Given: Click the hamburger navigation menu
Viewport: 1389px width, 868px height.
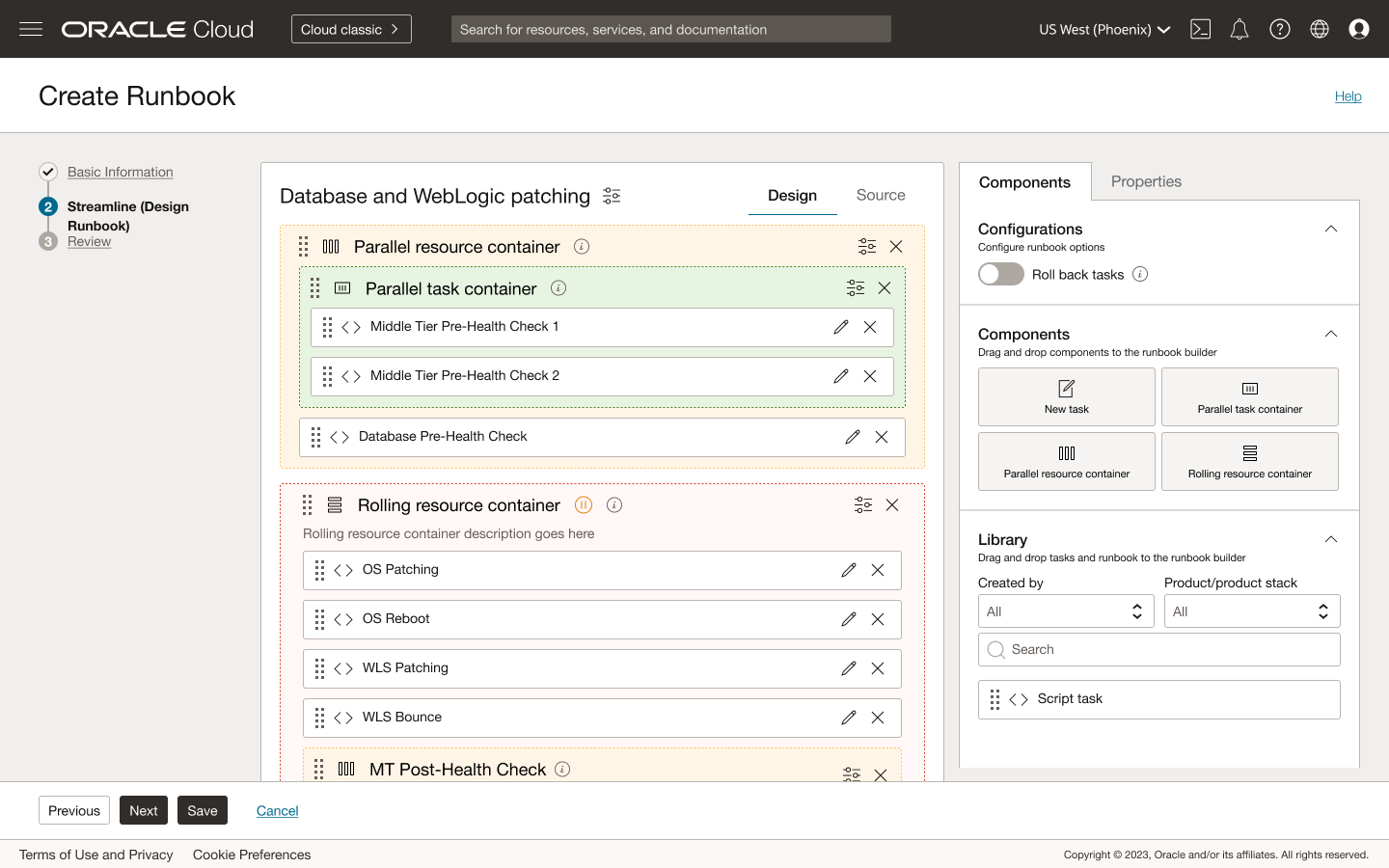Looking at the screenshot, I should tap(31, 29).
